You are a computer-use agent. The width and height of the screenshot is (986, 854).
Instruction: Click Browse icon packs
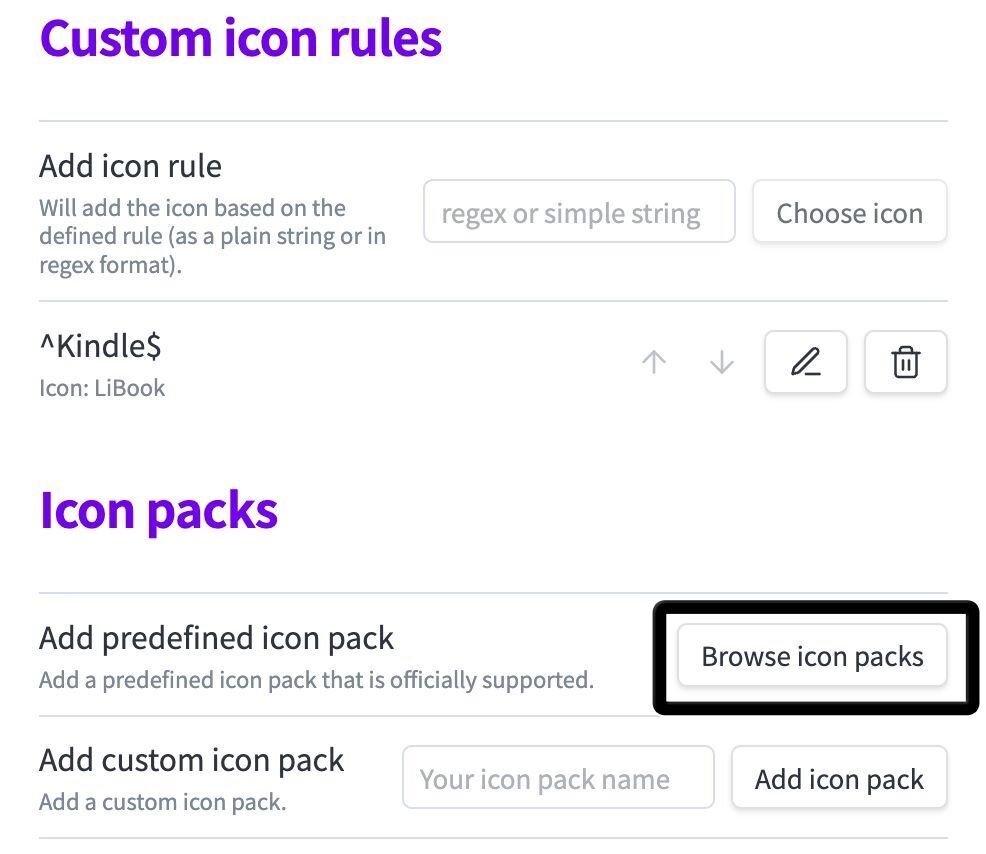pyautogui.click(x=812, y=656)
